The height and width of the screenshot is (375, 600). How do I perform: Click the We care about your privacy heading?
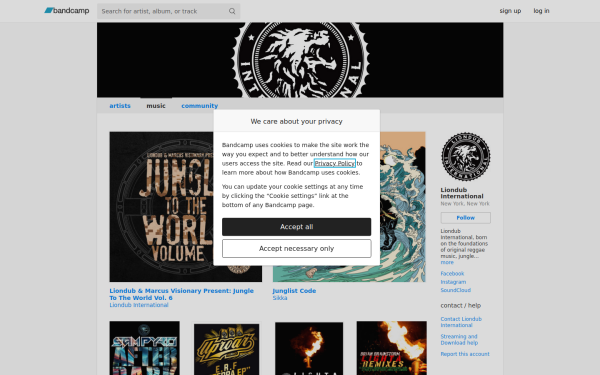point(297,121)
